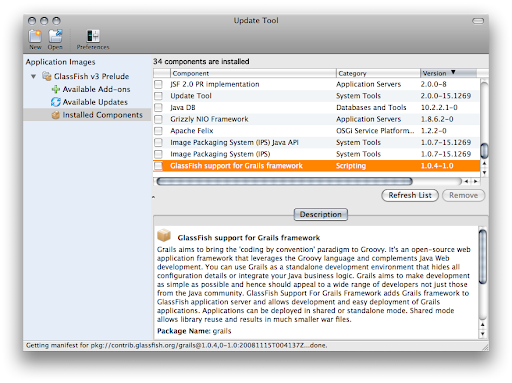The width and height of the screenshot is (512, 383).
Task: Click the component table vertical scrollbar thumb
Action: tap(484, 151)
